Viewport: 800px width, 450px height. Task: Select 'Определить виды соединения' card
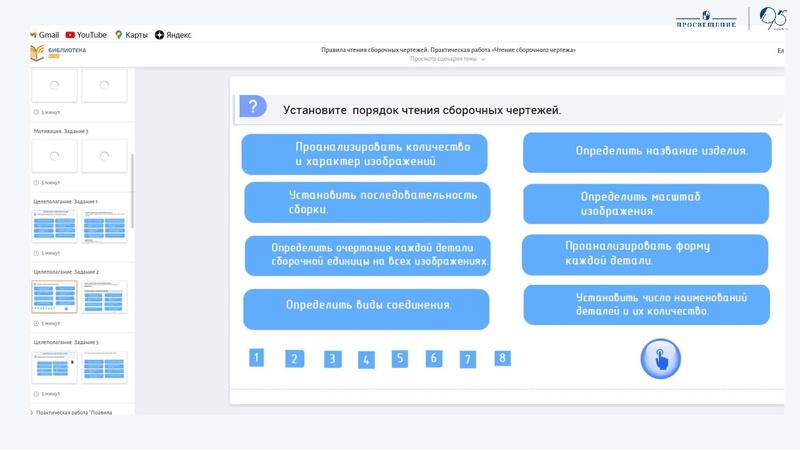(x=366, y=309)
